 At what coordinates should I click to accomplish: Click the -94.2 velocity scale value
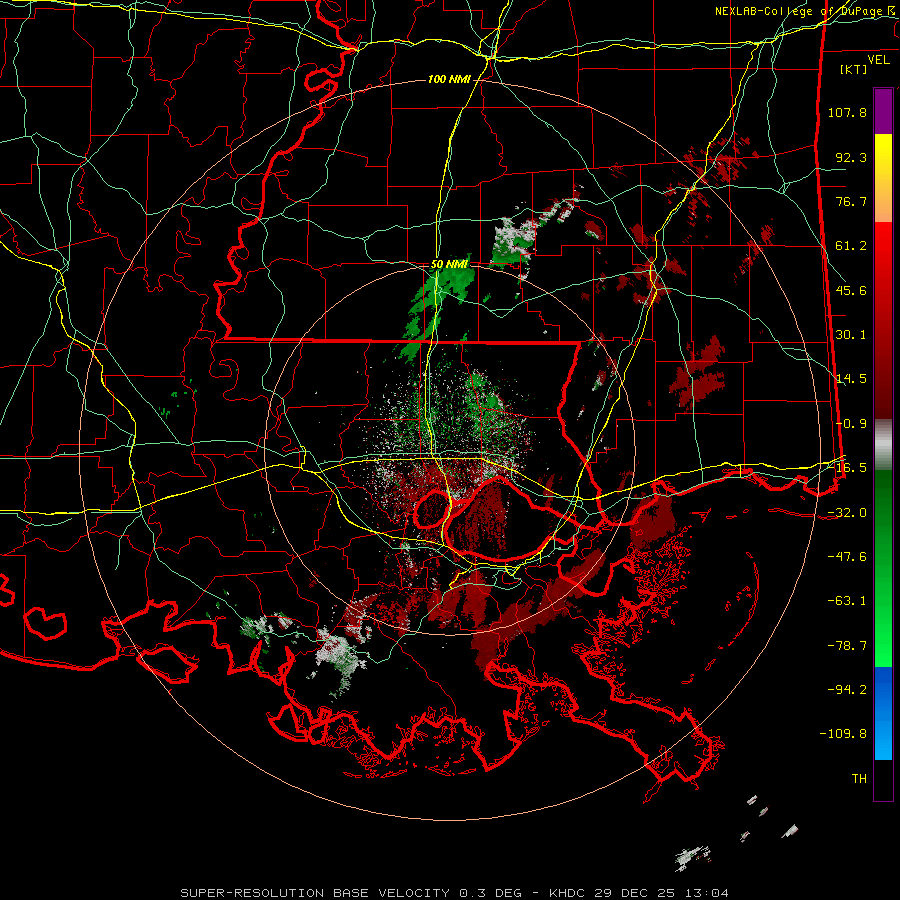(x=847, y=690)
